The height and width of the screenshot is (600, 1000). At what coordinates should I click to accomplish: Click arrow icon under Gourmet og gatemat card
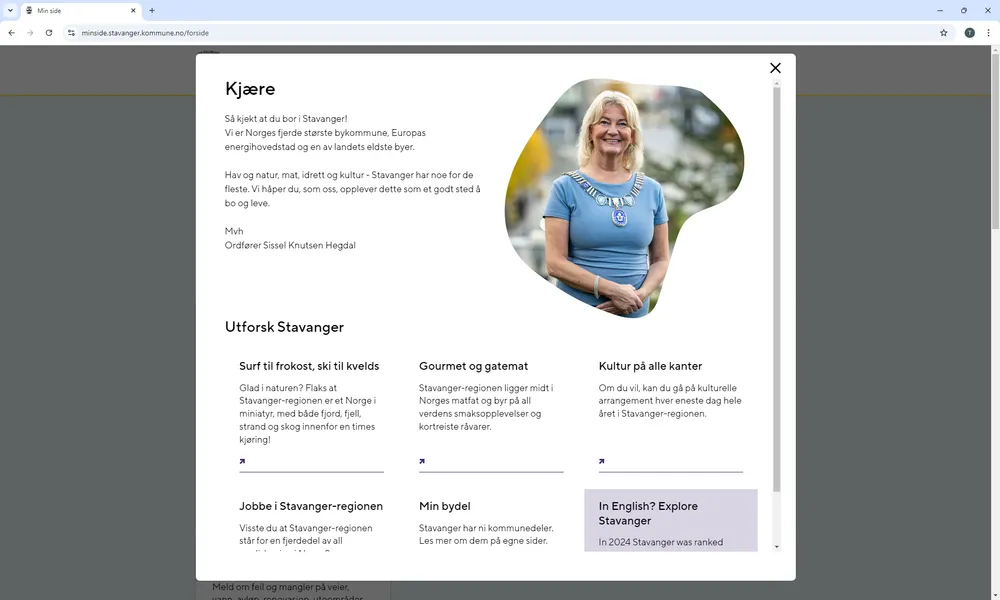[422, 461]
